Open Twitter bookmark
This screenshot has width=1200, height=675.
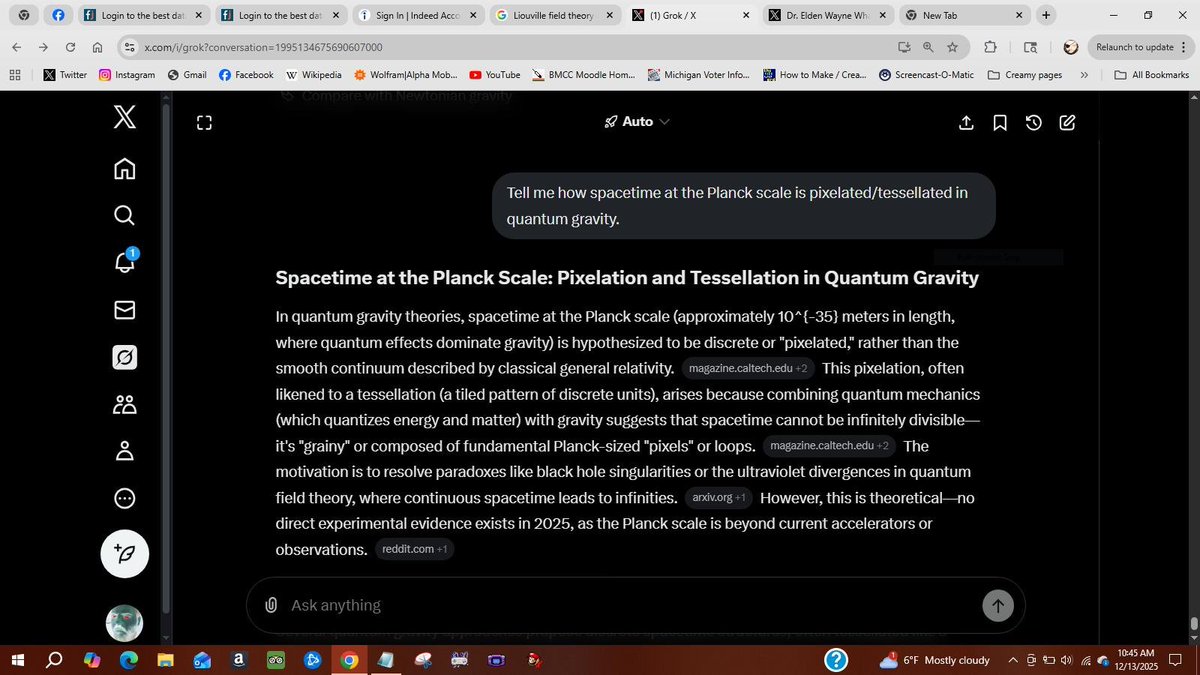click(65, 75)
